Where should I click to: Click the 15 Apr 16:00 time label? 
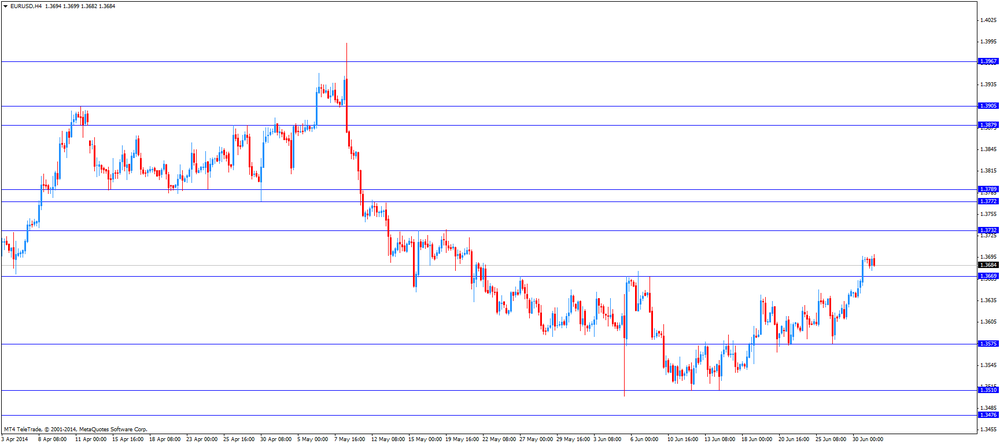(x=127, y=439)
